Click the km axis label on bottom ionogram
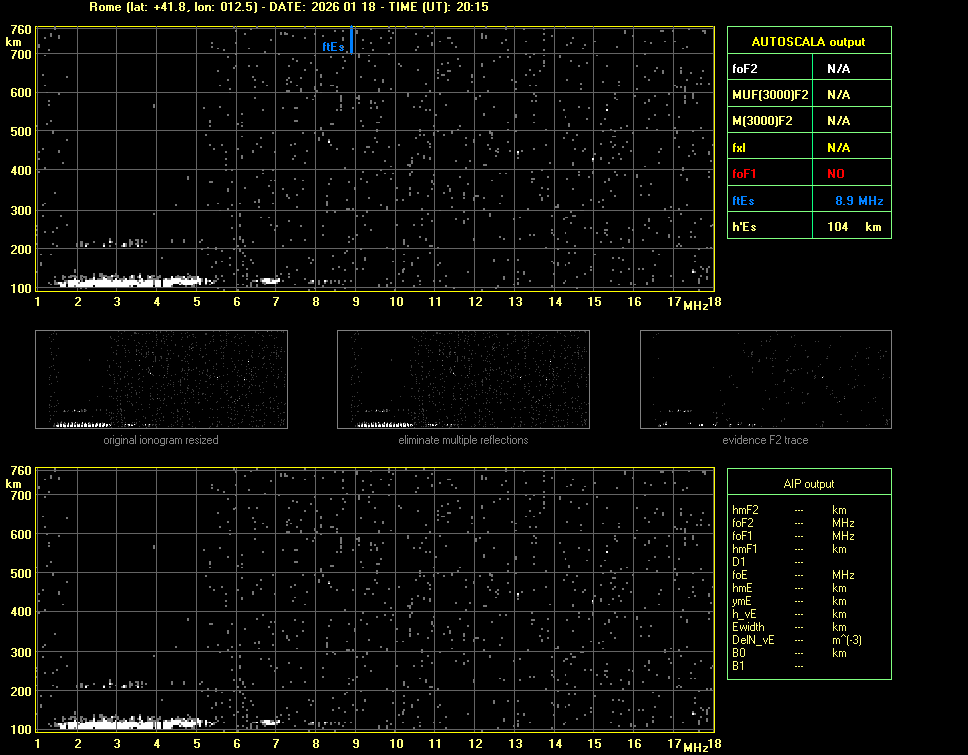Image resolution: width=968 pixels, height=755 pixels. click(13, 484)
